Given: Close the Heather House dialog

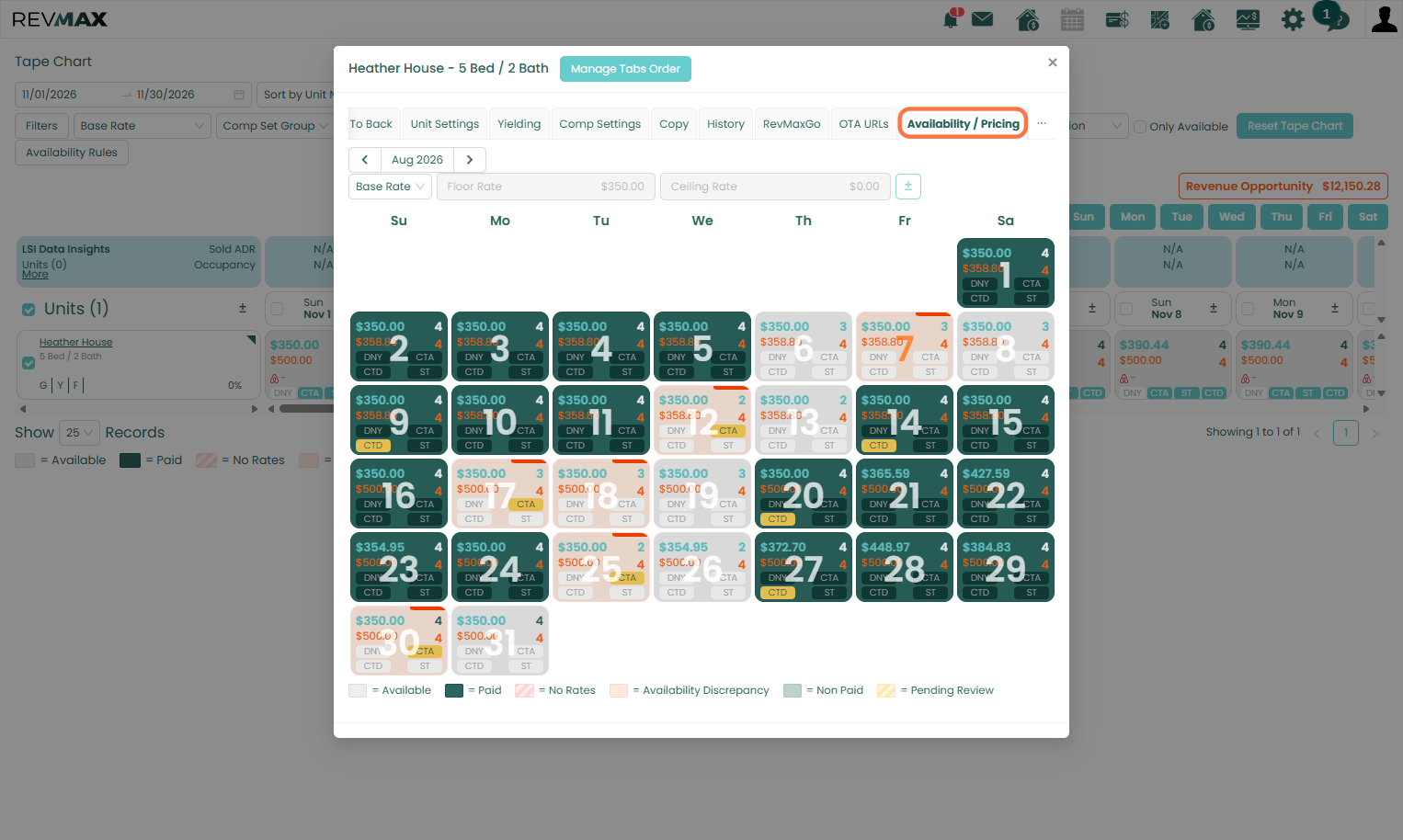Looking at the screenshot, I should pos(1053,62).
